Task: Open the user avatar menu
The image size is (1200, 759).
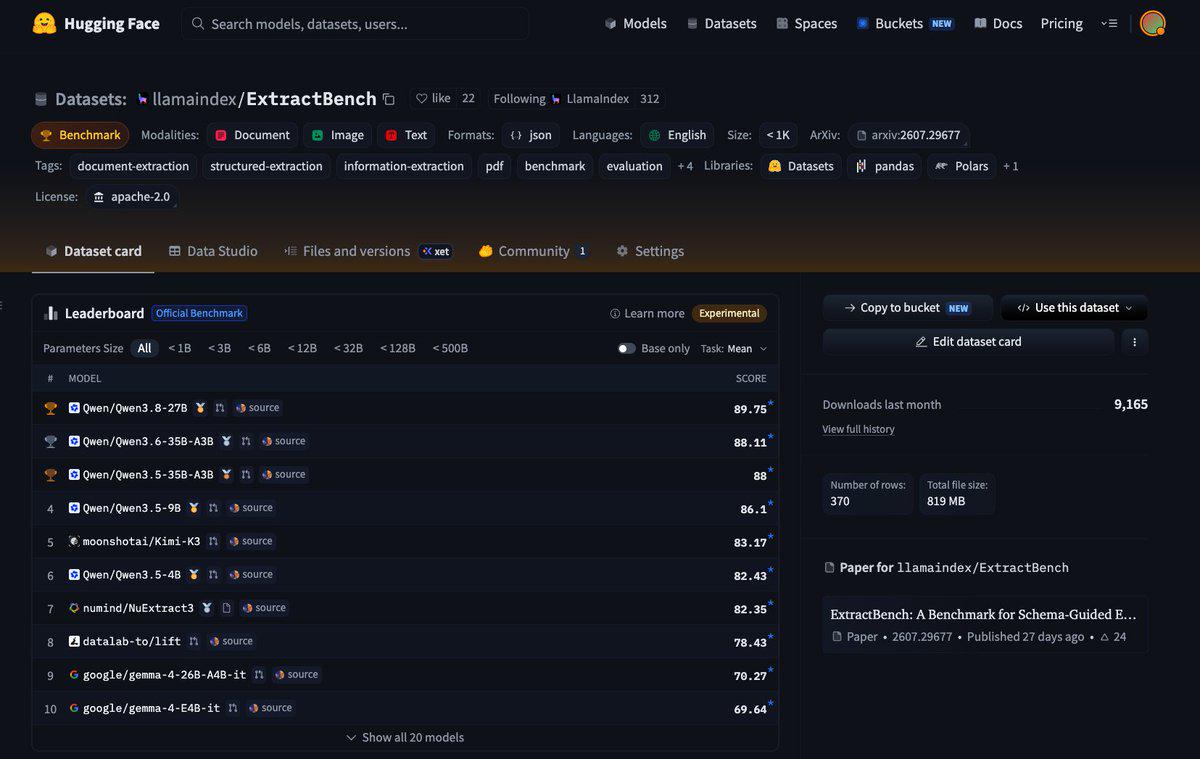Action: pyautogui.click(x=1153, y=23)
